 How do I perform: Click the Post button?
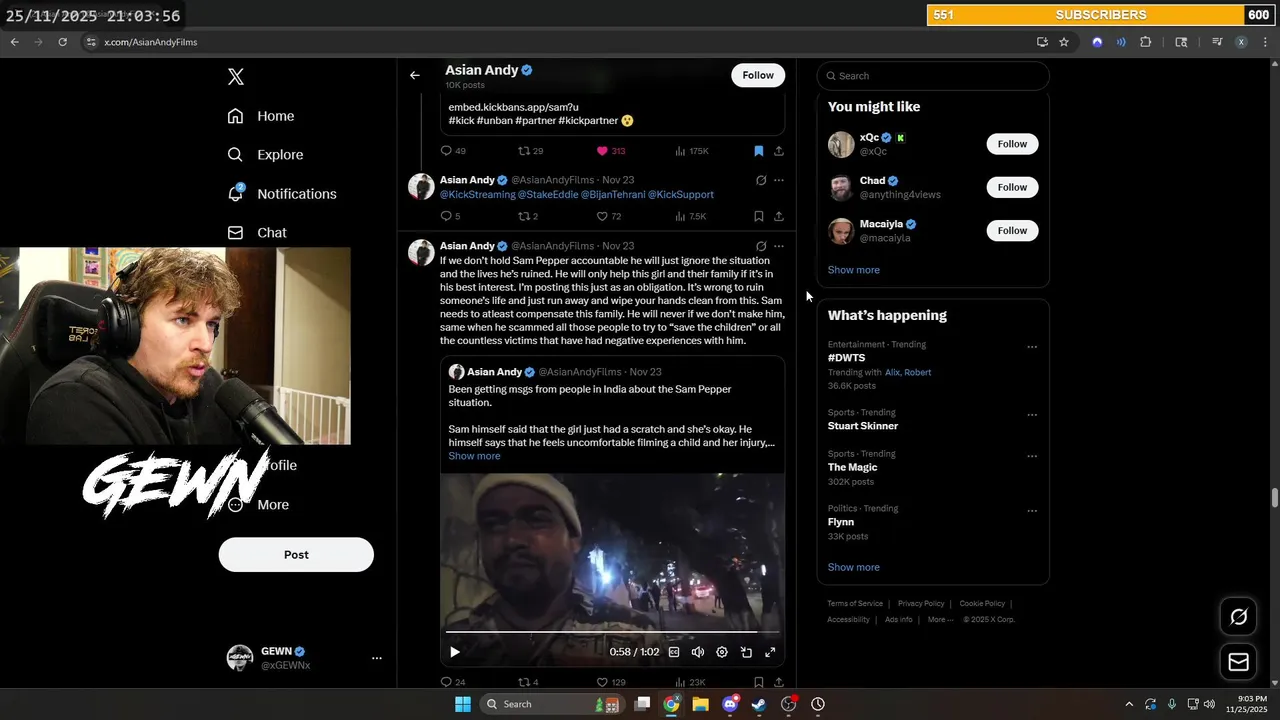[x=296, y=555]
